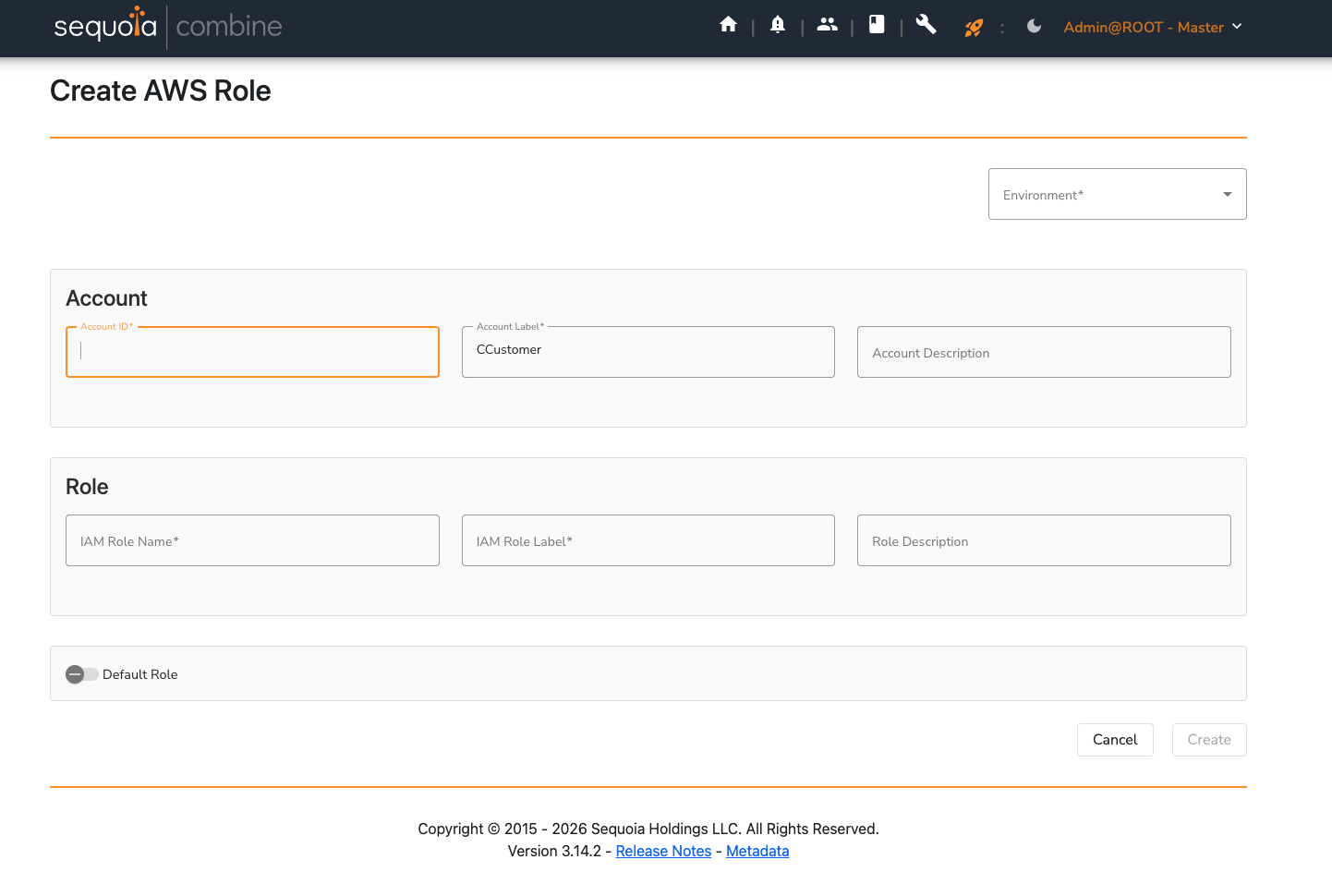Click the Account section heading
Viewport: 1332px width, 896px height.
106,298
